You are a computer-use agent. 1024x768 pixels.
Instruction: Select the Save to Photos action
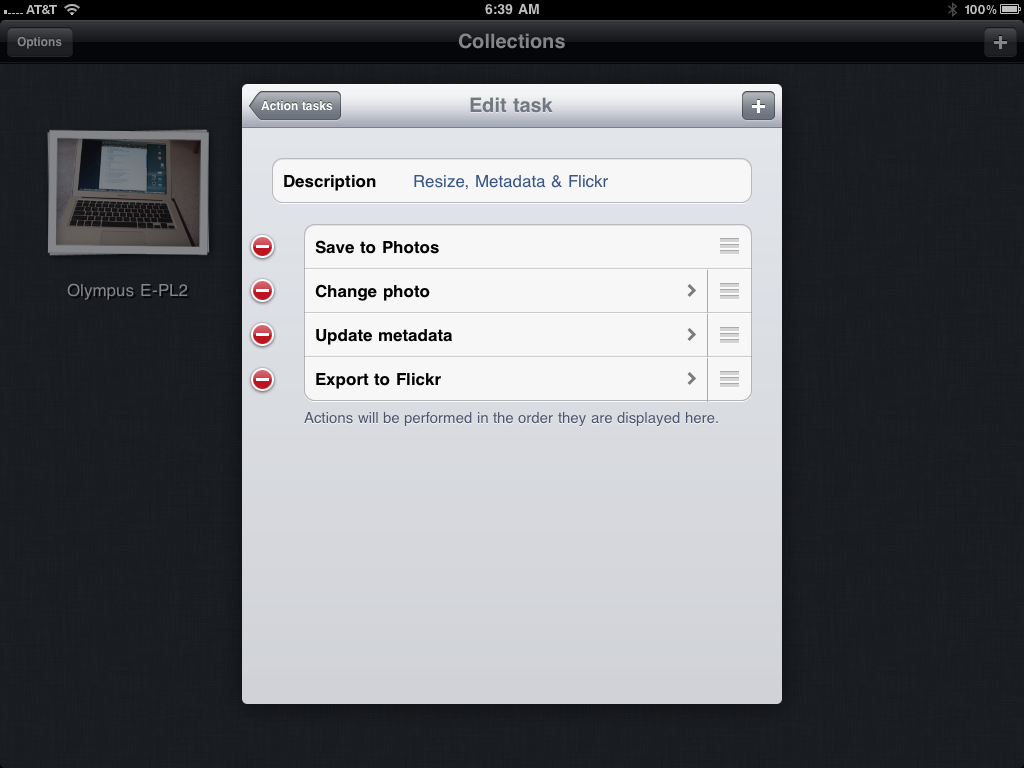377,247
